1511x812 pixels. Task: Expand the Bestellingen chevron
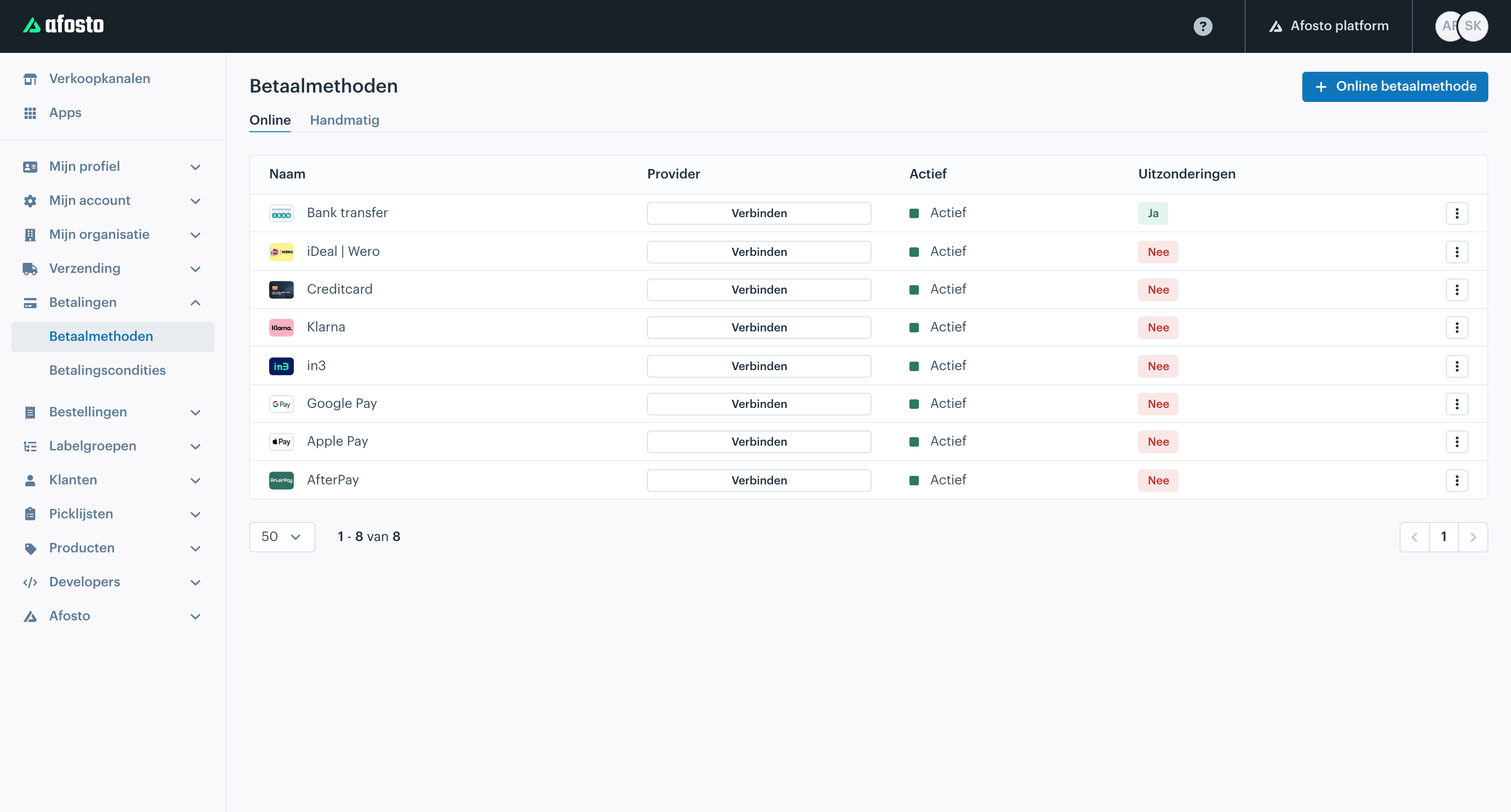tap(195, 413)
